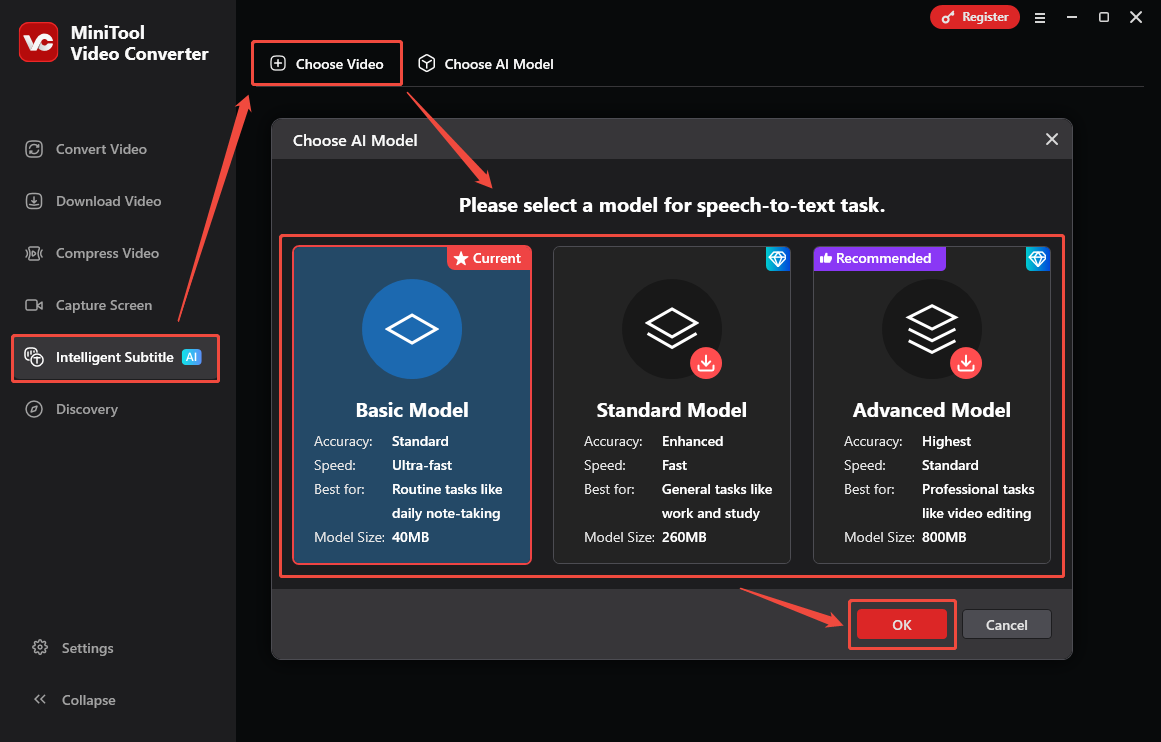
Task: Switch to the Choose AI Model tab
Action: point(485,63)
